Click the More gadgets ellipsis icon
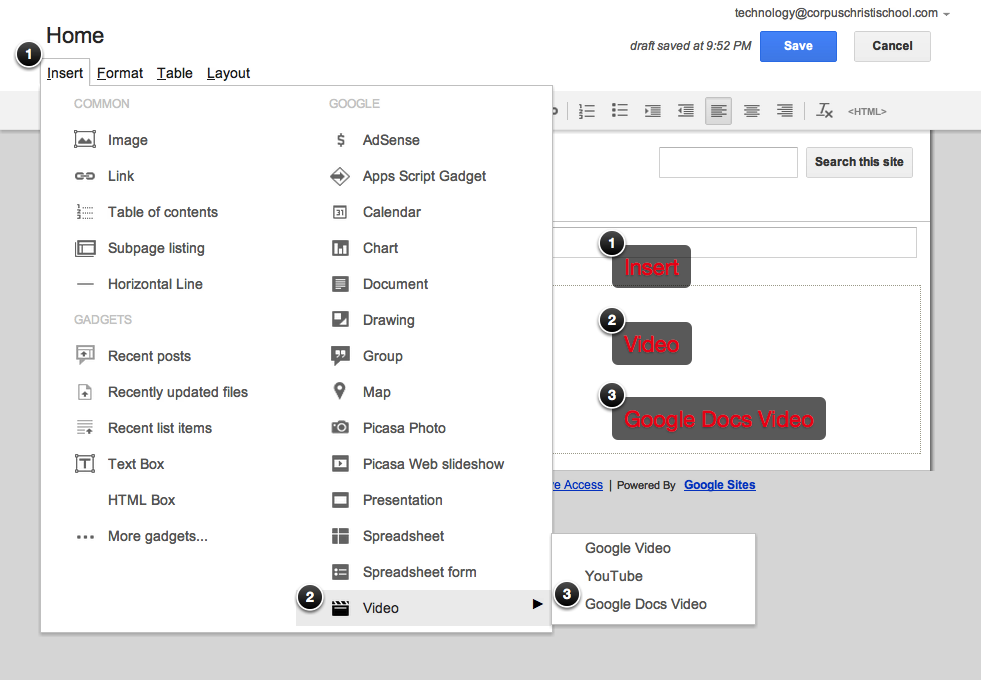The image size is (981, 680). coord(85,537)
